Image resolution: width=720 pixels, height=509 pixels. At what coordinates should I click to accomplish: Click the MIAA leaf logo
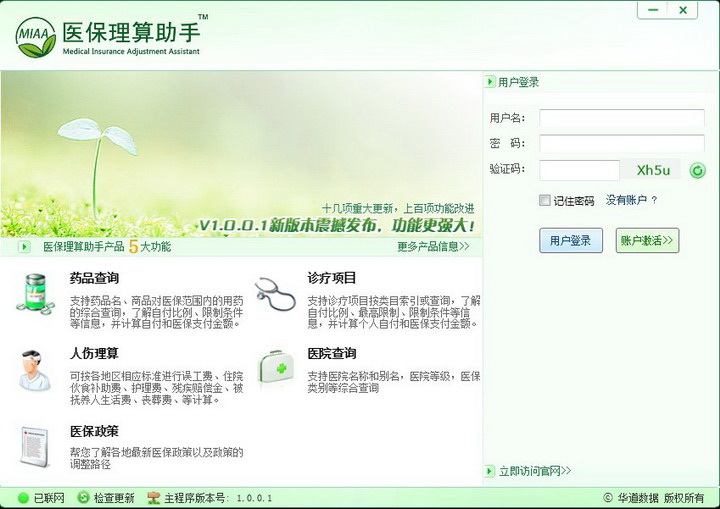coord(35,38)
